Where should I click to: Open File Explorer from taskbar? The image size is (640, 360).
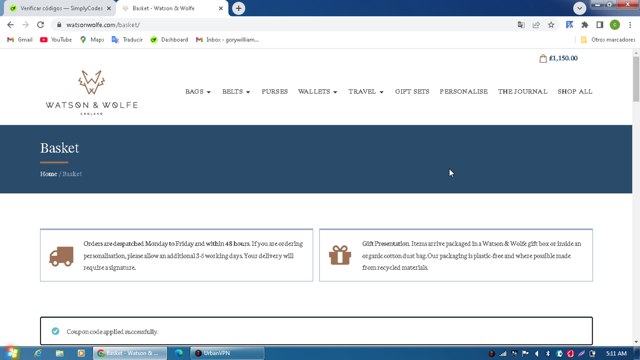60,353
